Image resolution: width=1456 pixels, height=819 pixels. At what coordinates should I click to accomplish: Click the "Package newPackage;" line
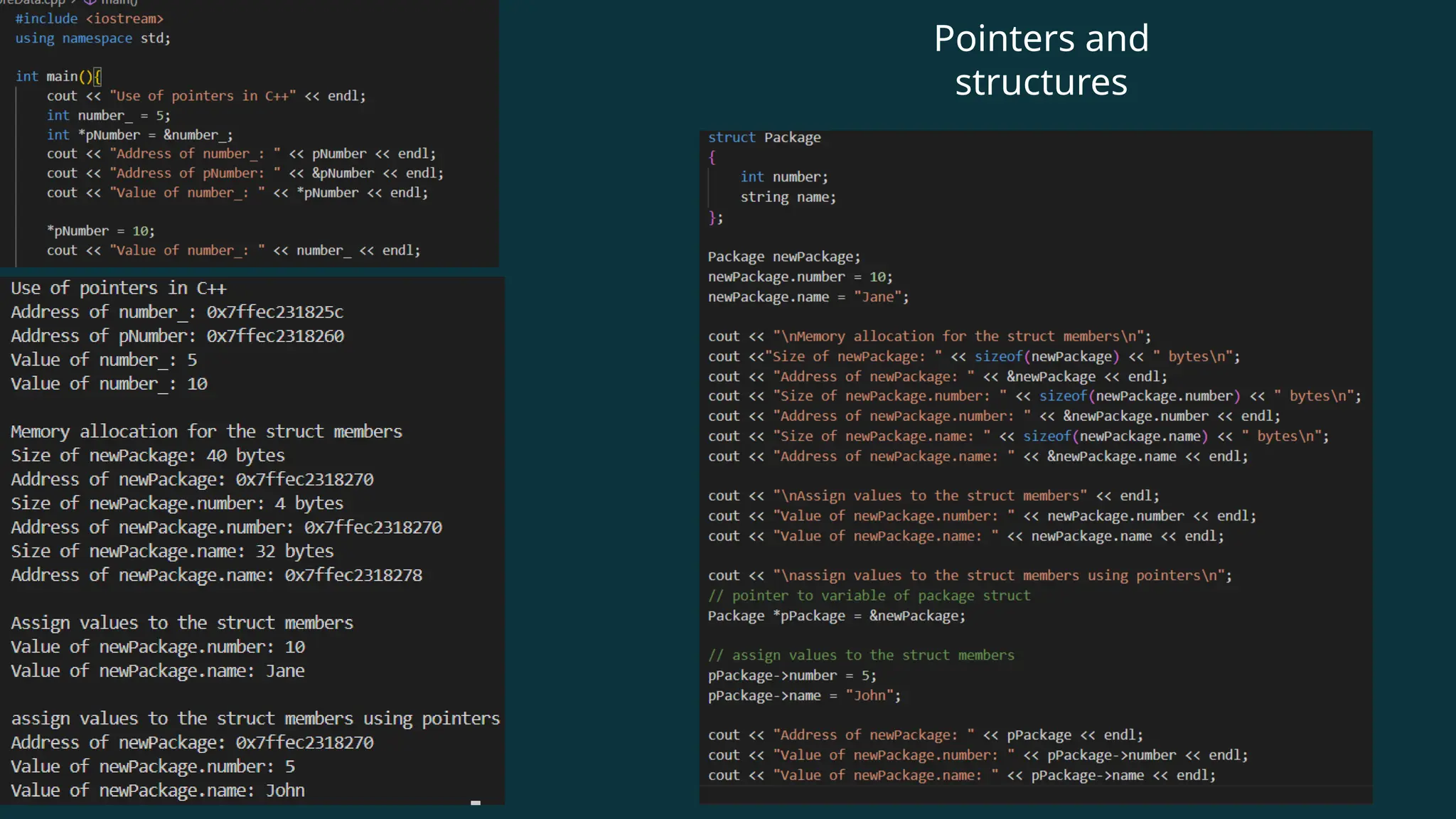click(x=784, y=257)
